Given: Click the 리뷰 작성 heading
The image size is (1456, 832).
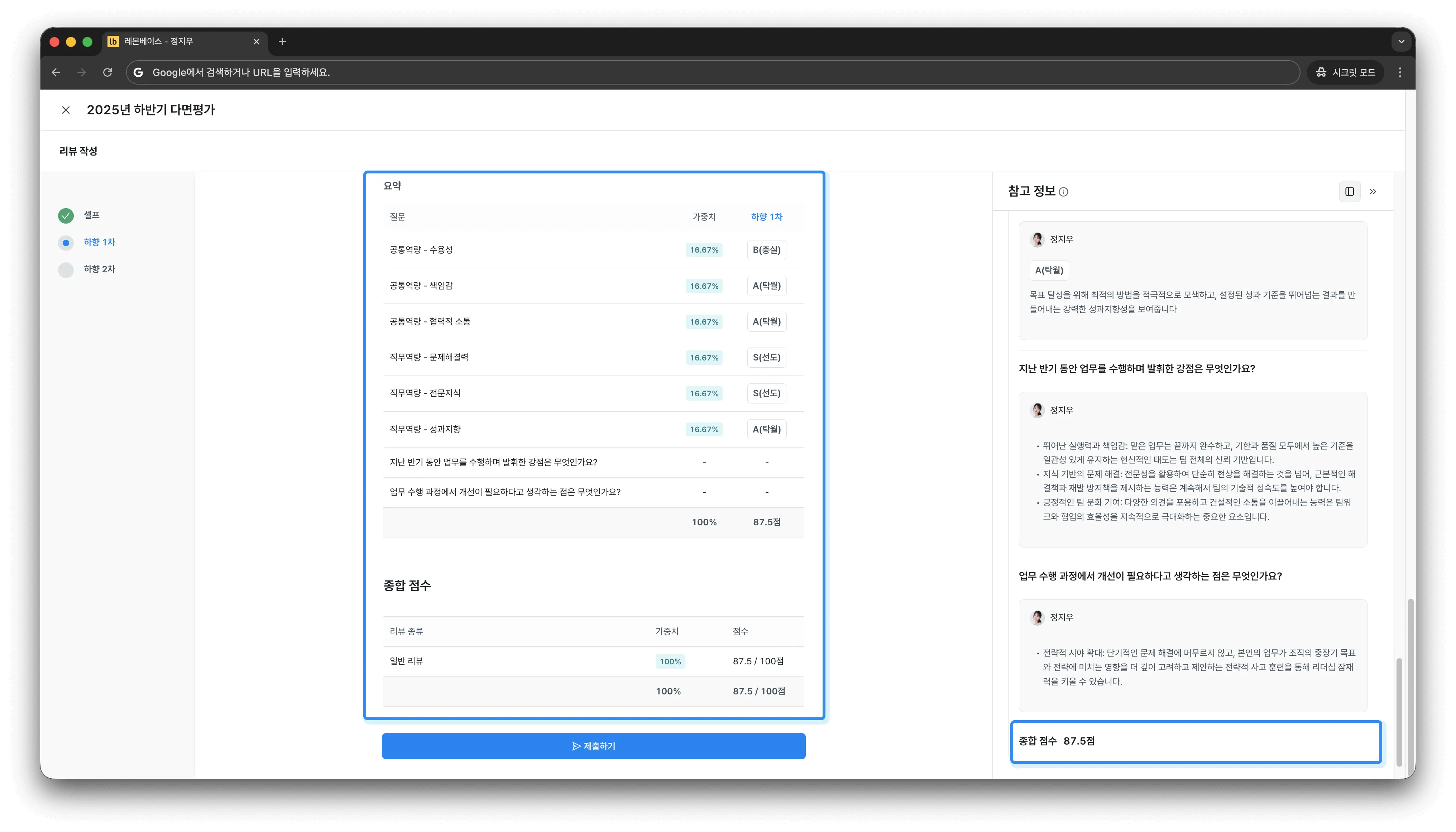Looking at the screenshot, I should (78, 151).
